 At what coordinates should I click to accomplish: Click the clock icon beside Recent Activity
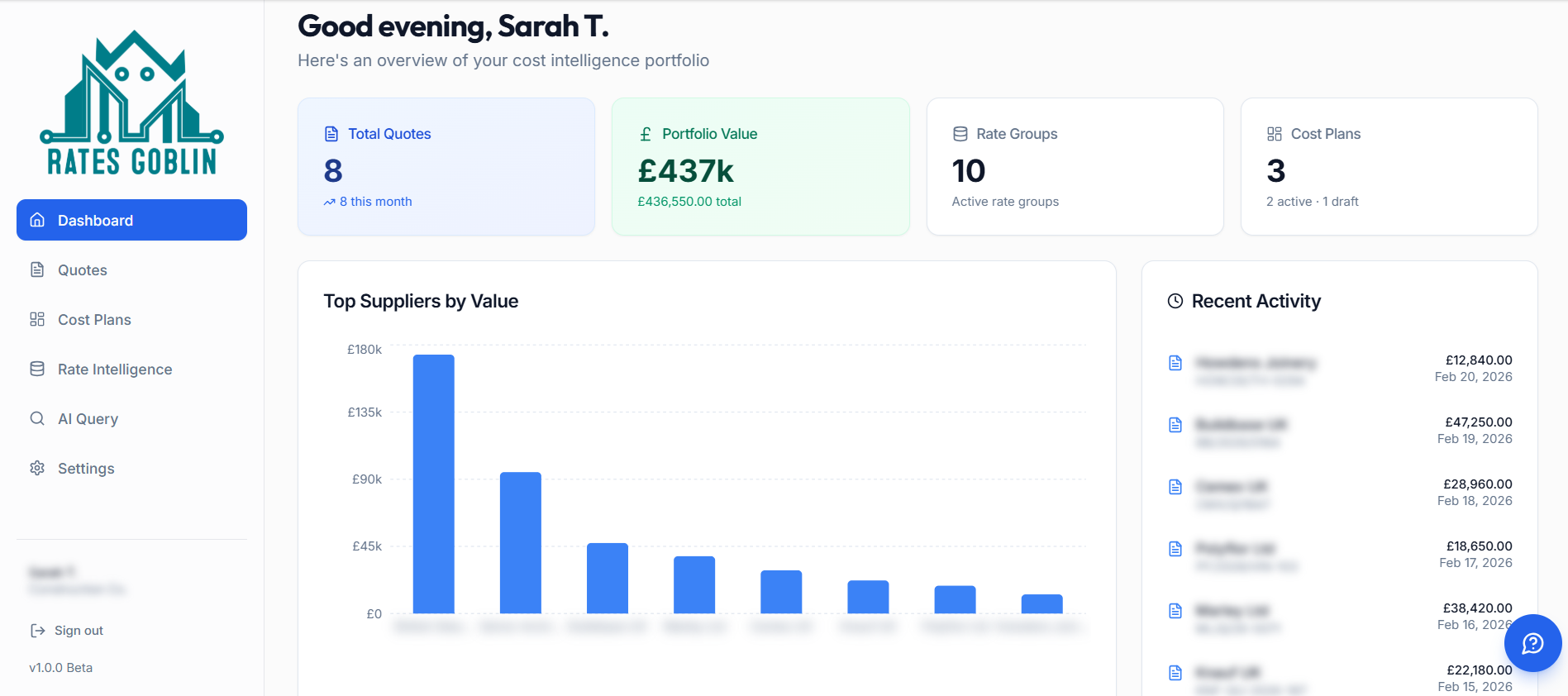pyautogui.click(x=1175, y=301)
